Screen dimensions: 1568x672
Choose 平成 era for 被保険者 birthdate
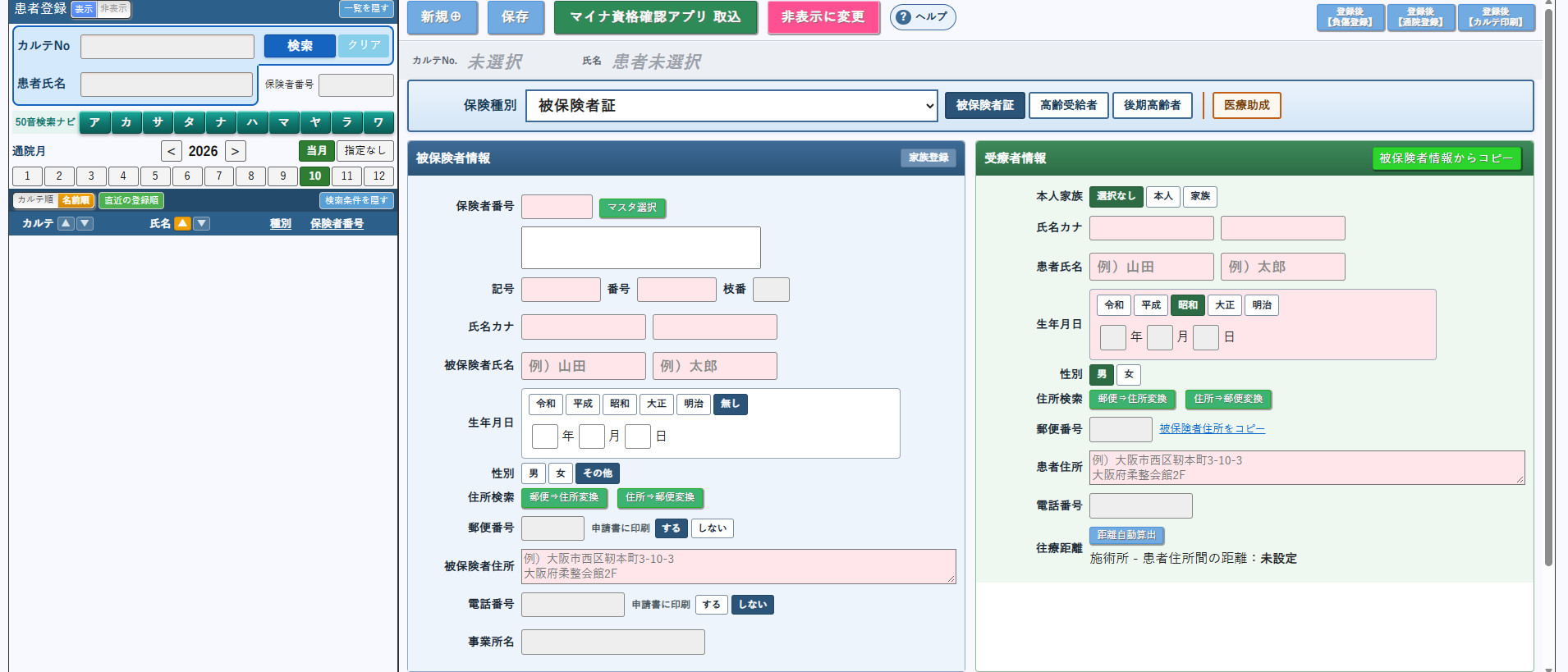point(583,404)
